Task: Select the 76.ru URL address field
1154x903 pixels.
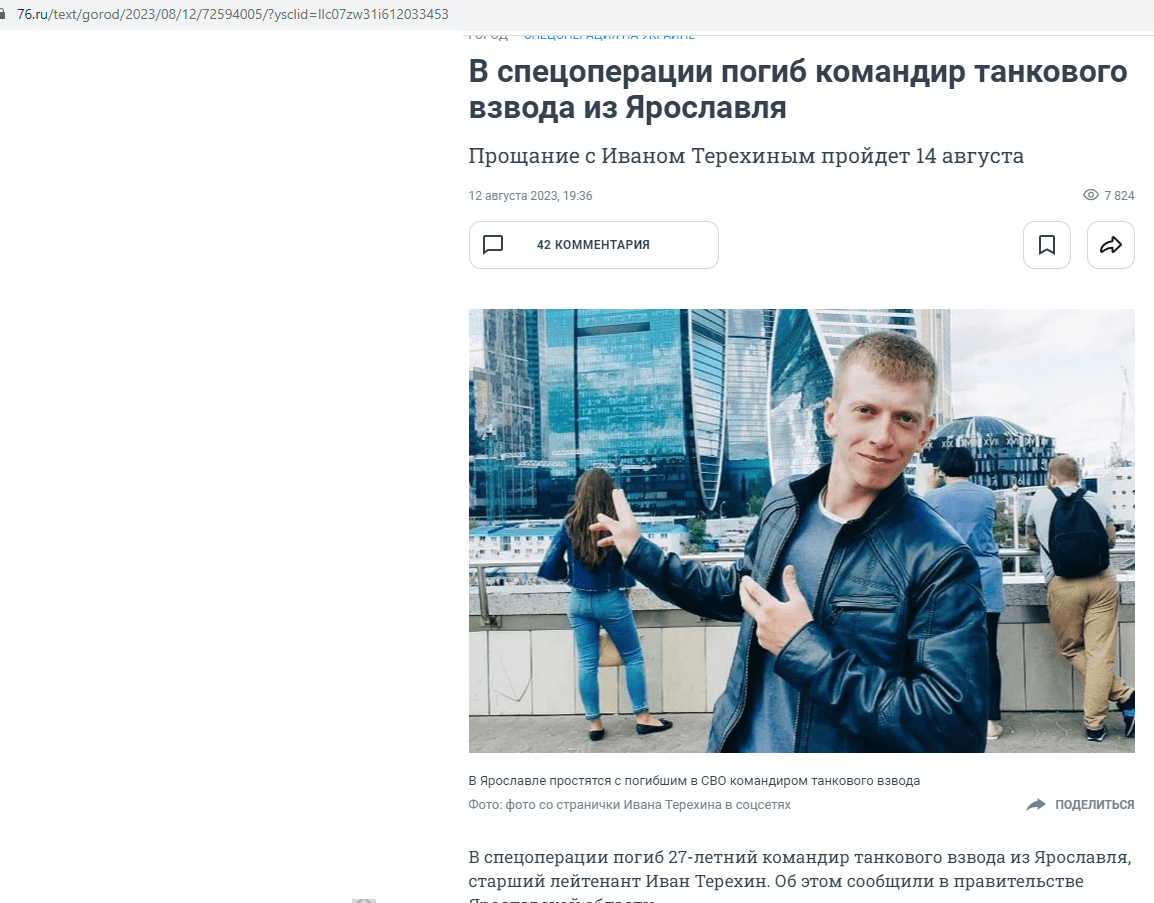Action: click(x=233, y=14)
